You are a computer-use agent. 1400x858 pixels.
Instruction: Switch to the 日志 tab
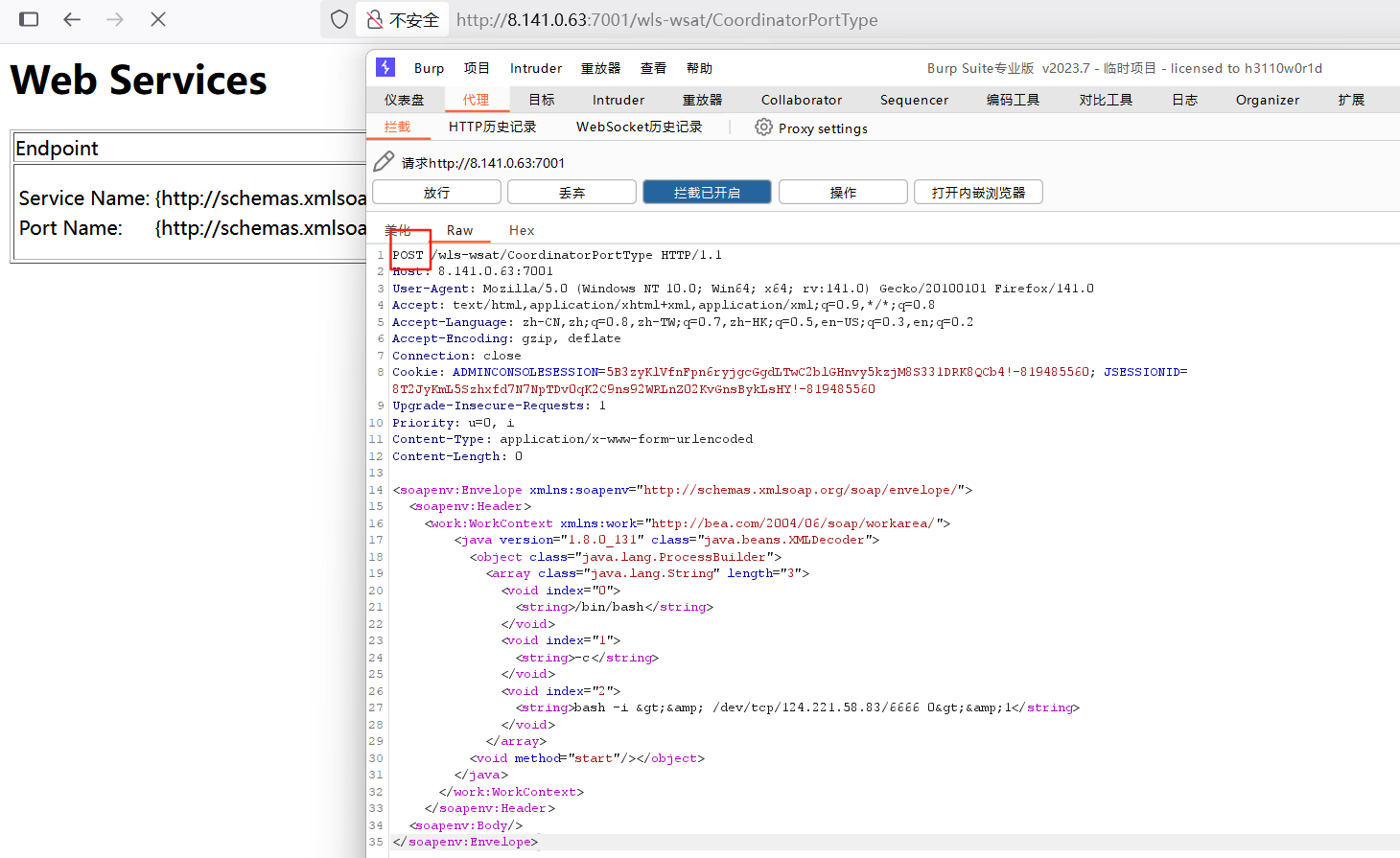[x=1184, y=100]
